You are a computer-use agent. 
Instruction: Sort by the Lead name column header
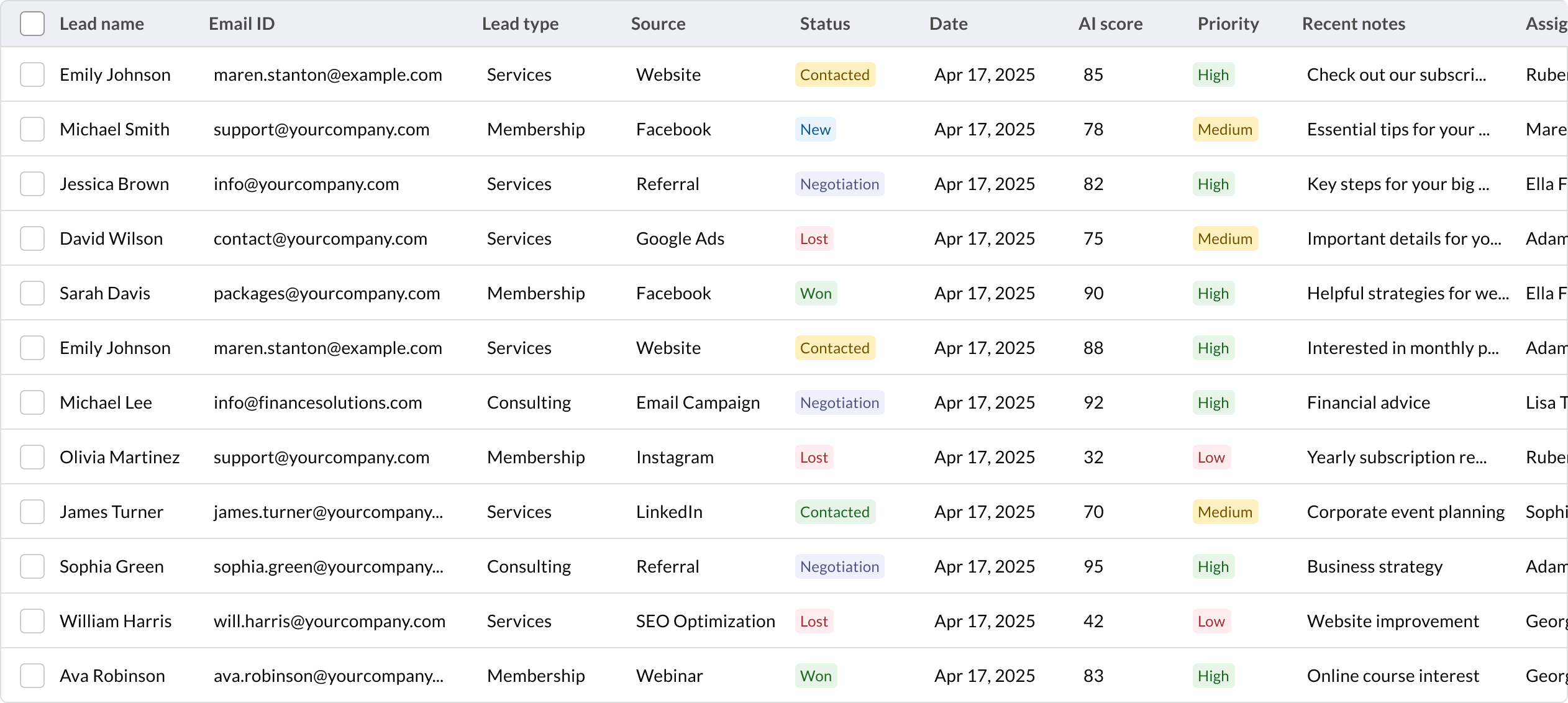click(102, 24)
